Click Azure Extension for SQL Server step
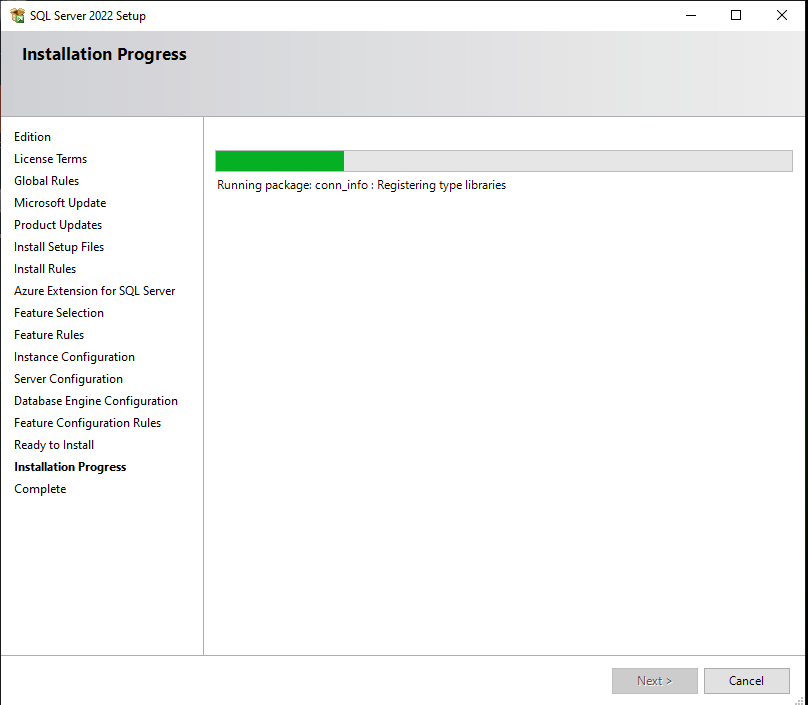 click(x=94, y=291)
